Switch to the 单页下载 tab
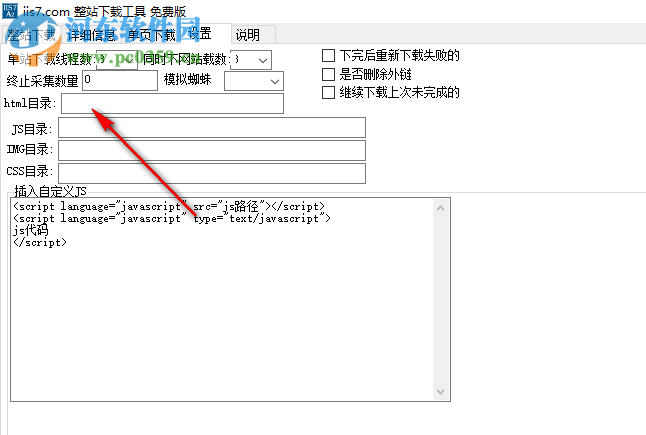The width and height of the screenshot is (646, 435). (152, 35)
